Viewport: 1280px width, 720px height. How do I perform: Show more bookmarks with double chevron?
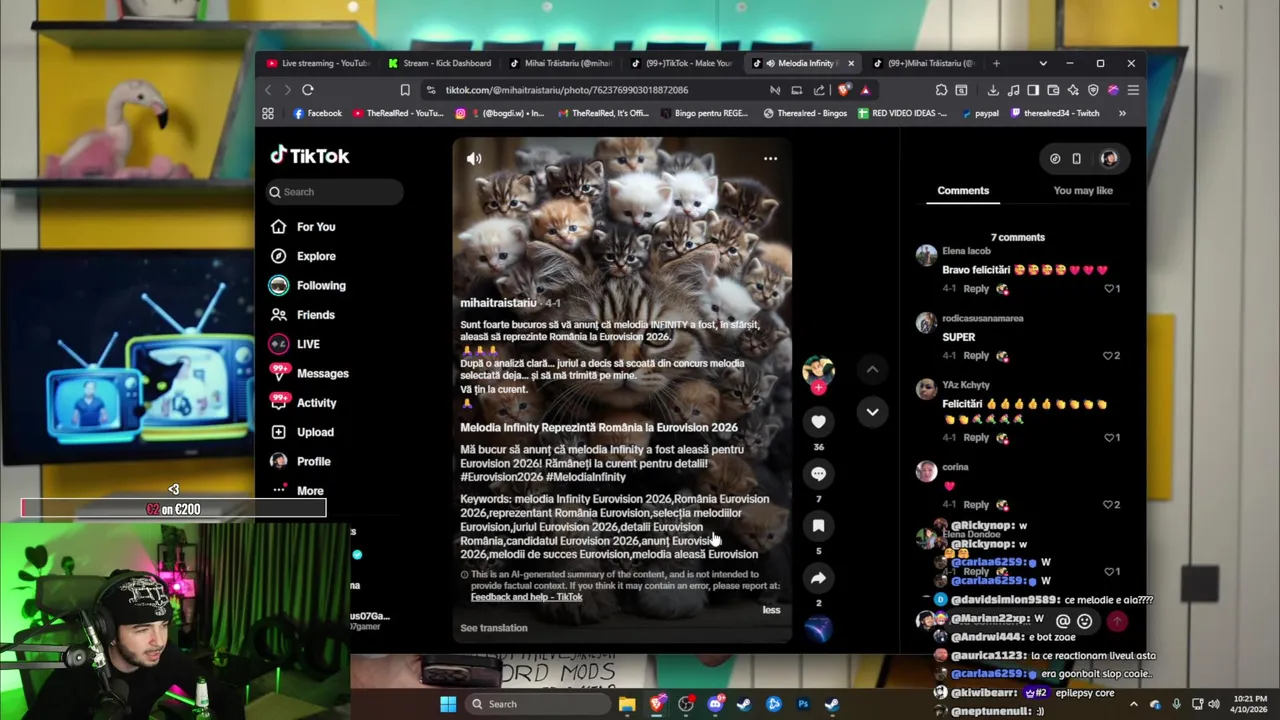point(1122,113)
